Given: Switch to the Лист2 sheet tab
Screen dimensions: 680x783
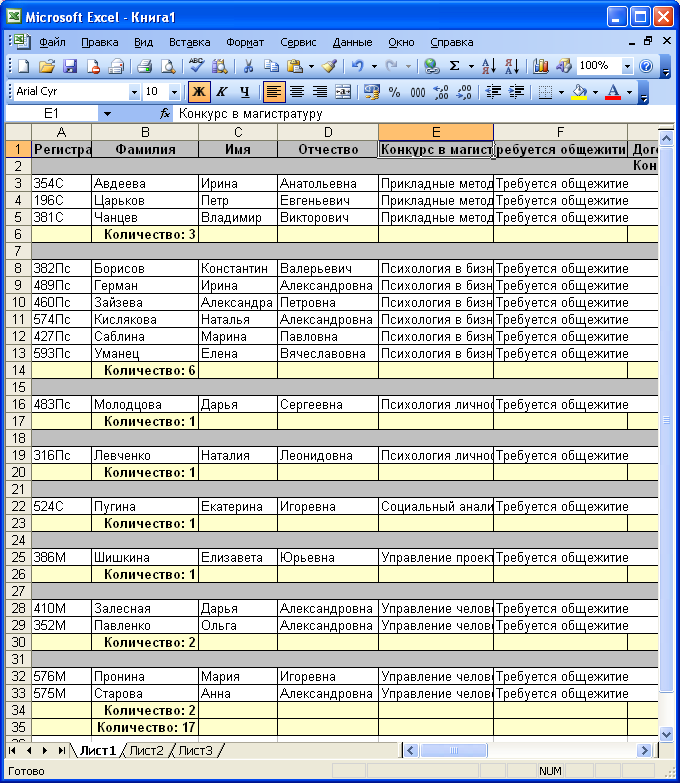Looking at the screenshot, I should (147, 750).
